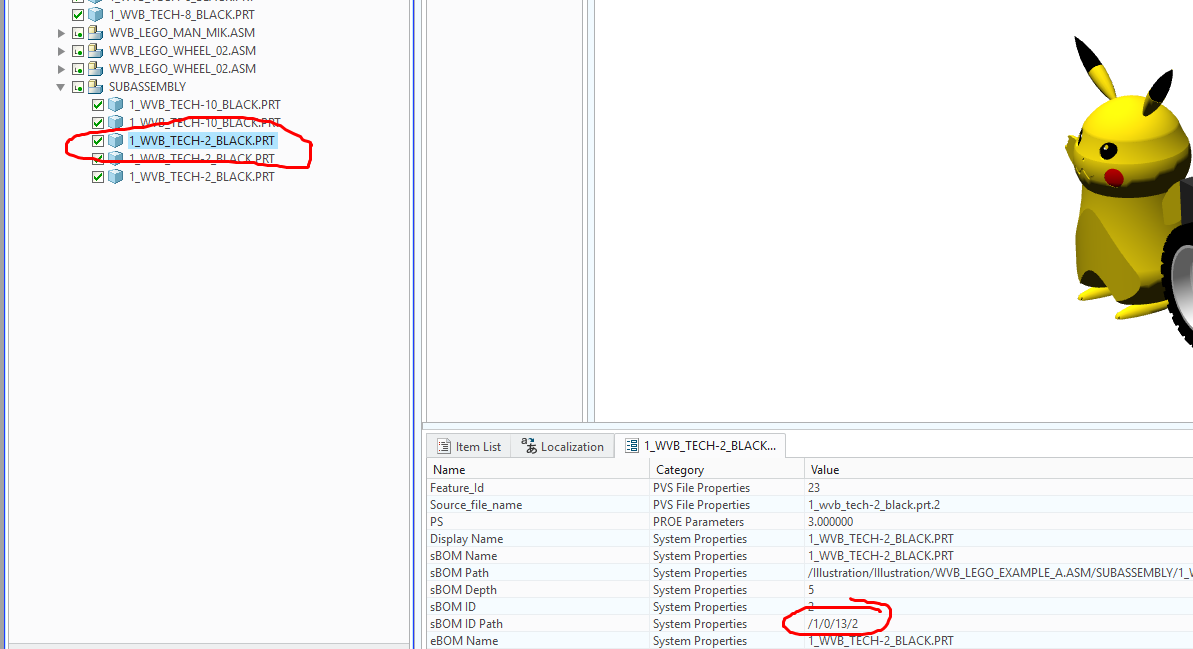The image size is (1193, 649).
Task: Toggle checkbox for 1_WVB_TECH-8_BLACK.PRT
Action: pyautogui.click(x=78, y=14)
